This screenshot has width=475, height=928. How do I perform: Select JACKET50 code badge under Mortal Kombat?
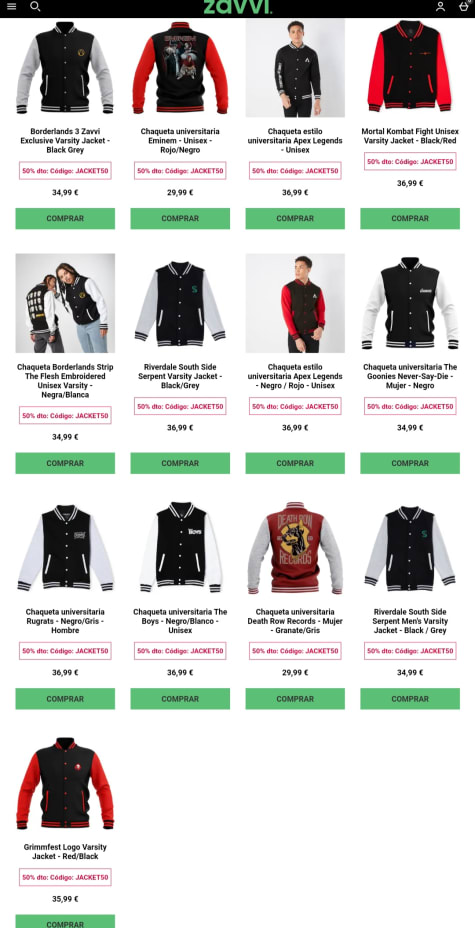click(410, 162)
